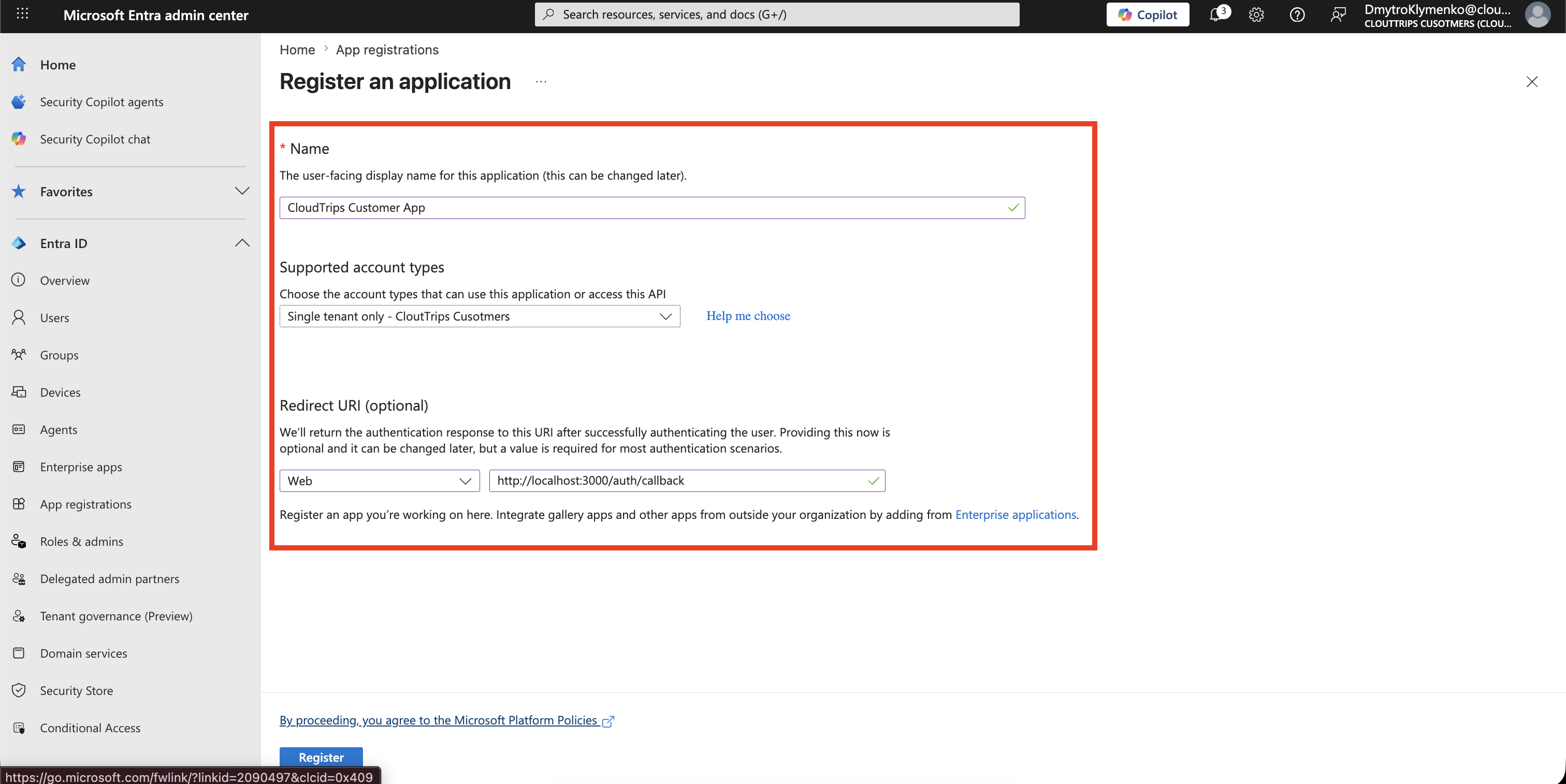Open the Help question mark icon

pyautogui.click(x=1297, y=14)
